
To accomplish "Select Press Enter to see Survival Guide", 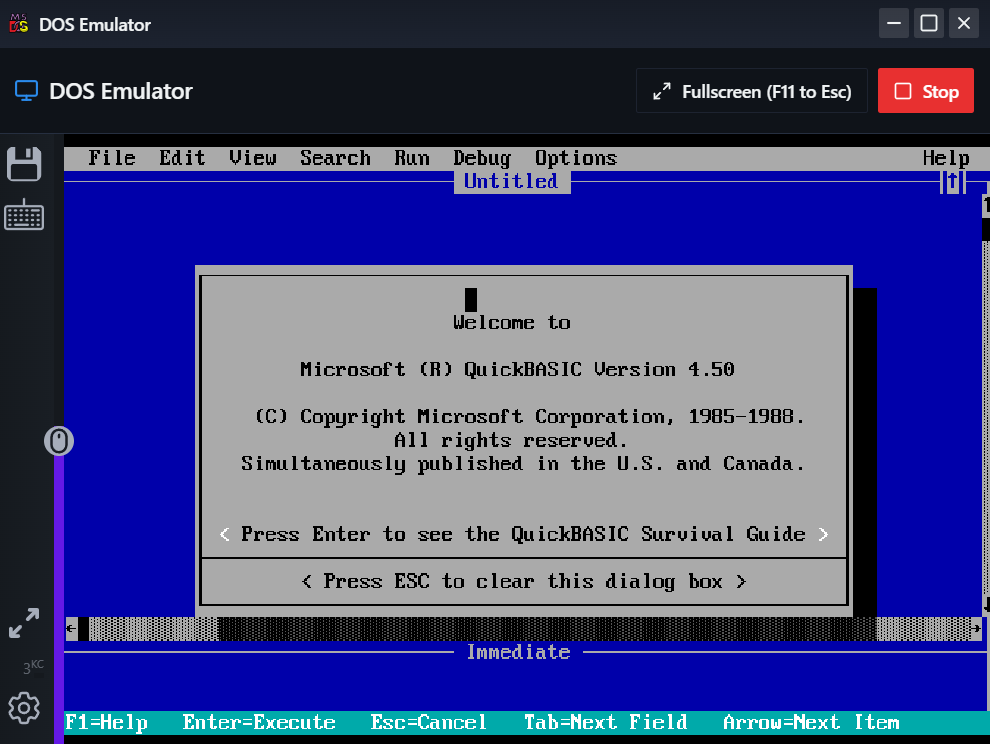I will click(x=523, y=534).
